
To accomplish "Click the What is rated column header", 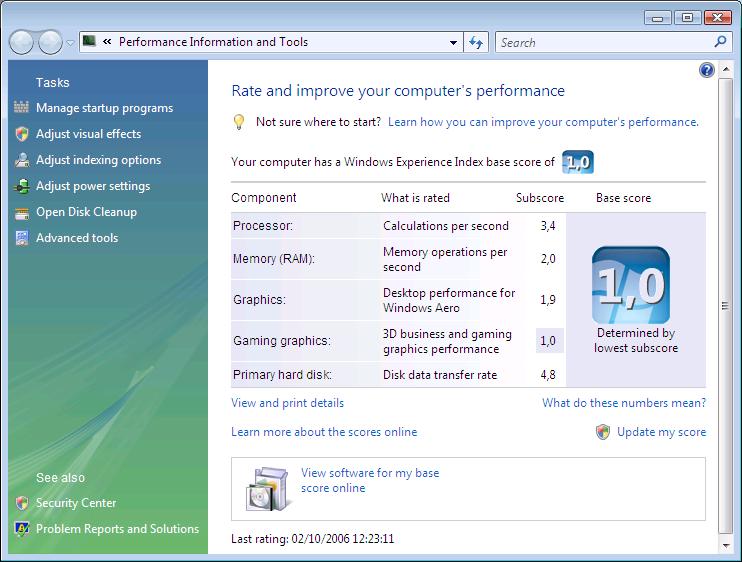I will click(x=415, y=198).
